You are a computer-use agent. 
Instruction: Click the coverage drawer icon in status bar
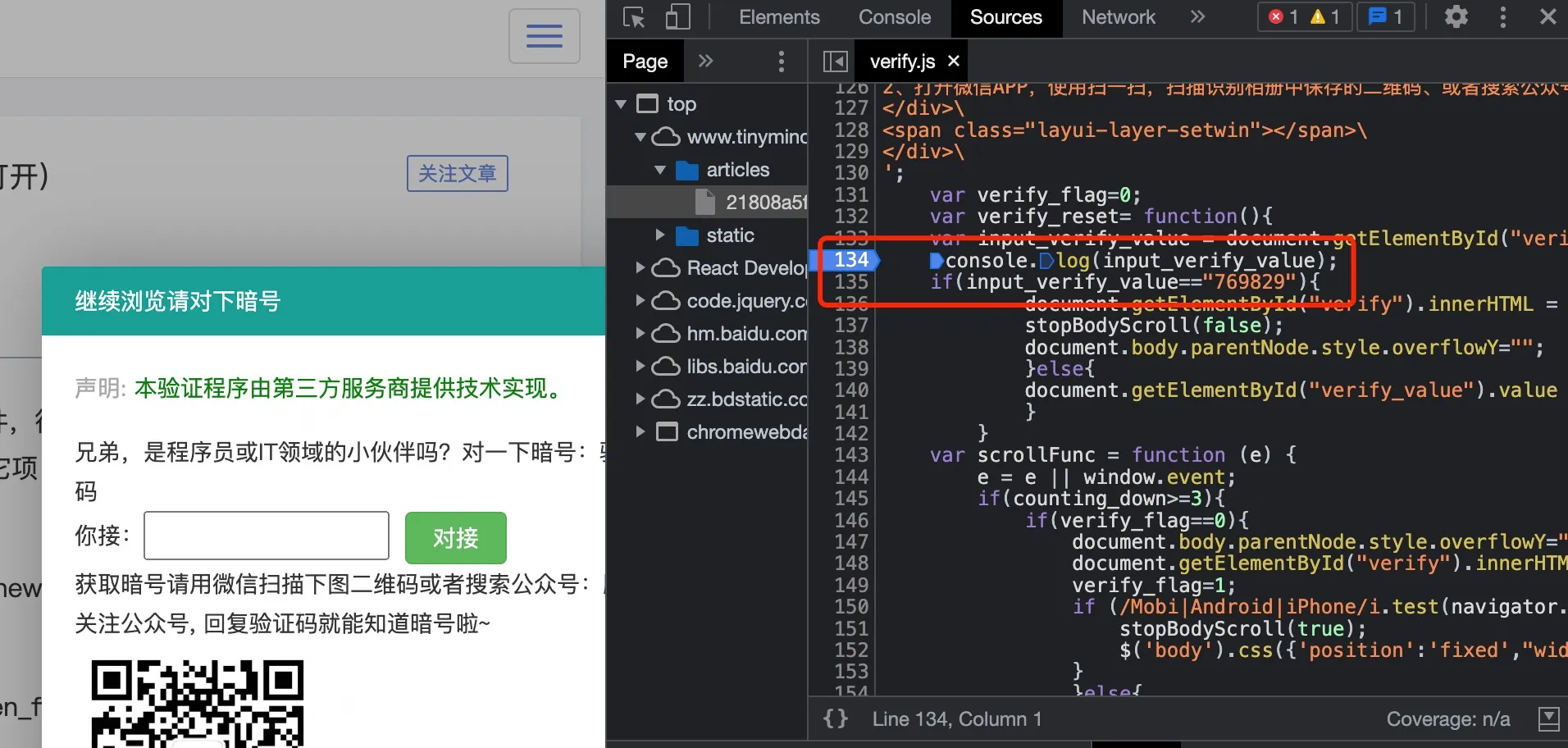(1549, 719)
